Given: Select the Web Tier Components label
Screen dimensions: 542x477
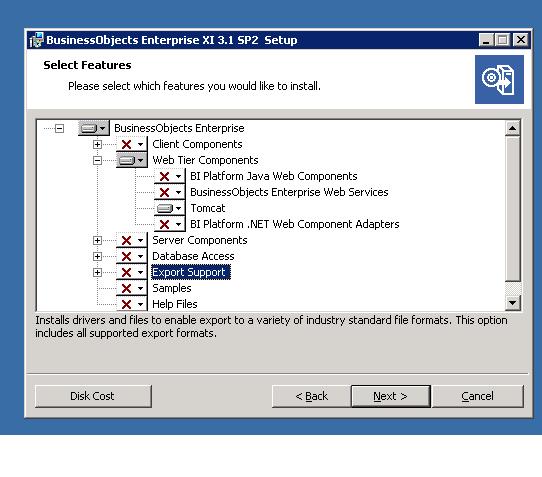Looking at the screenshot, I should click(205, 160).
